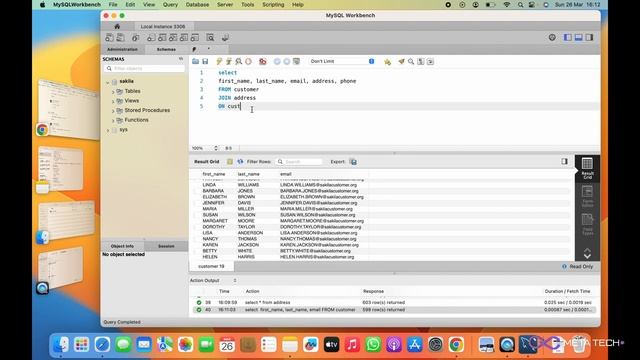Open Workbench preferences gear icon
Image resolution: width=640 pixels, height=360 pixels.
point(552,38)
